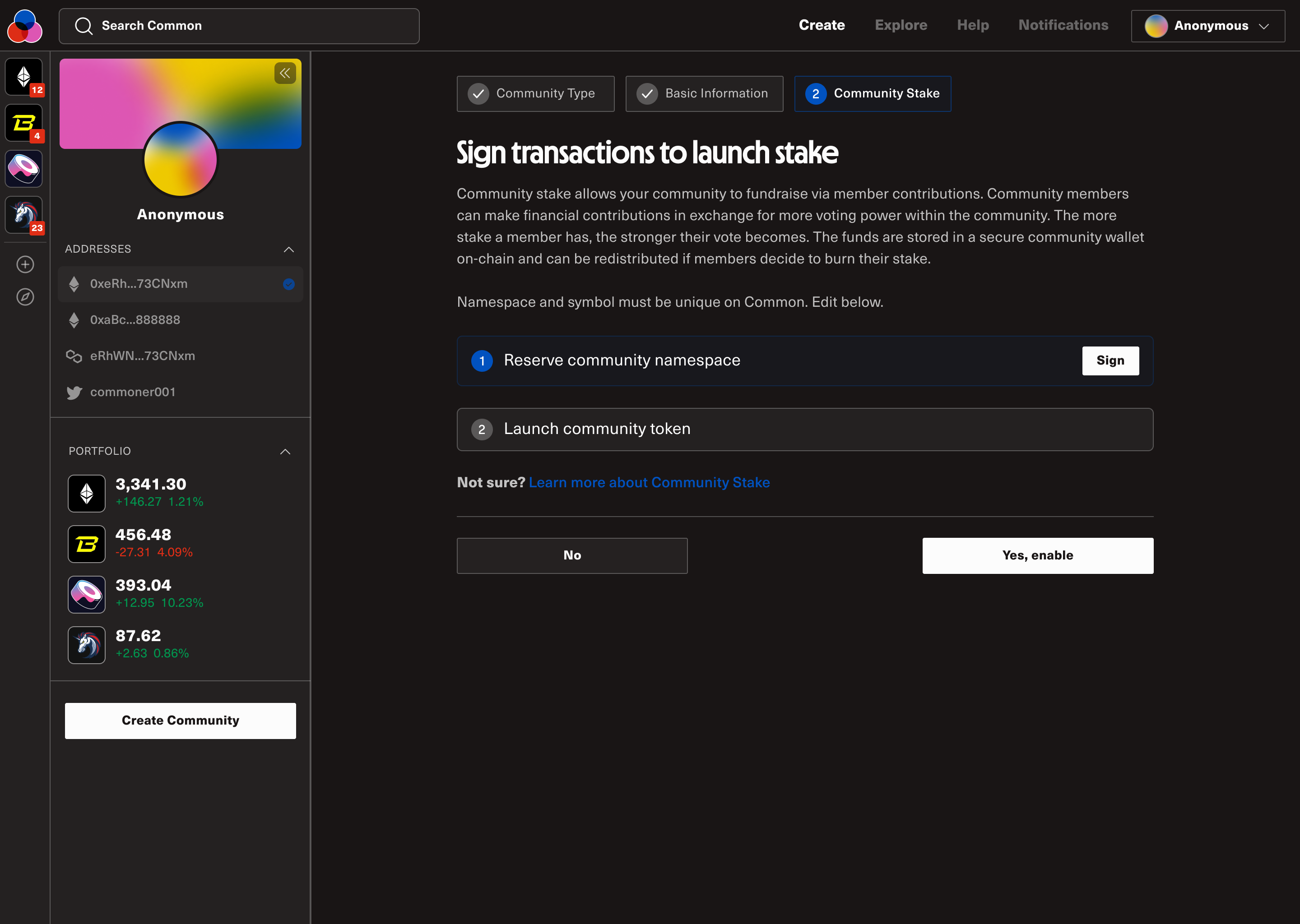Switch to the Basic Information step

click(704, 93)
